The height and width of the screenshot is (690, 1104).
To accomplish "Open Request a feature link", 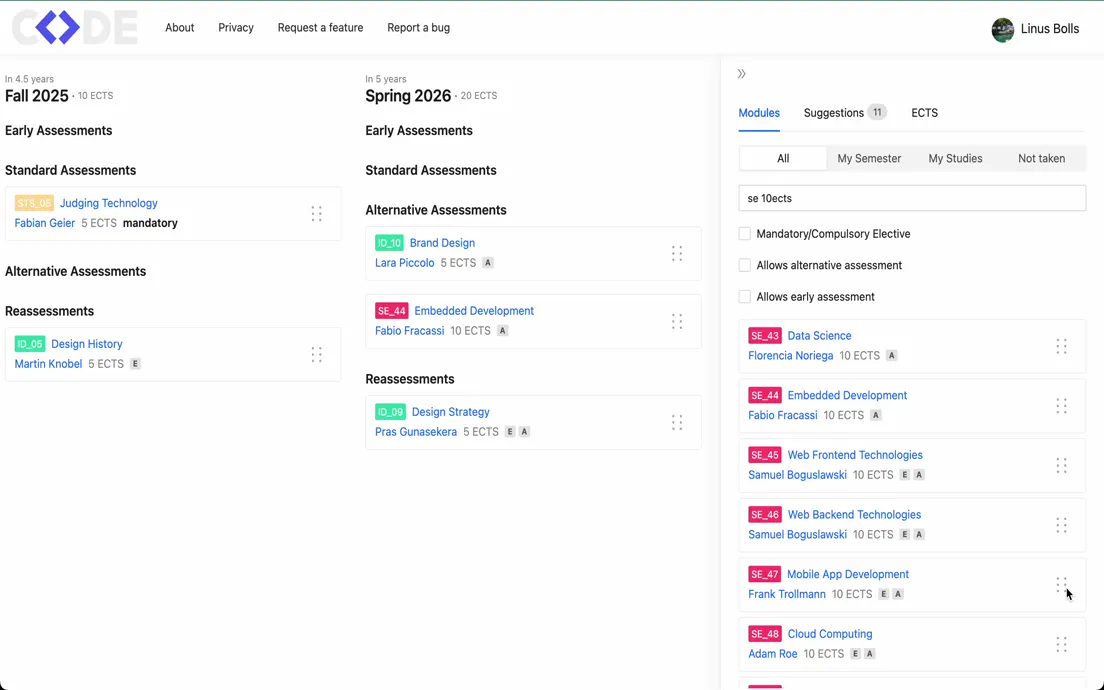I will 320,28.
